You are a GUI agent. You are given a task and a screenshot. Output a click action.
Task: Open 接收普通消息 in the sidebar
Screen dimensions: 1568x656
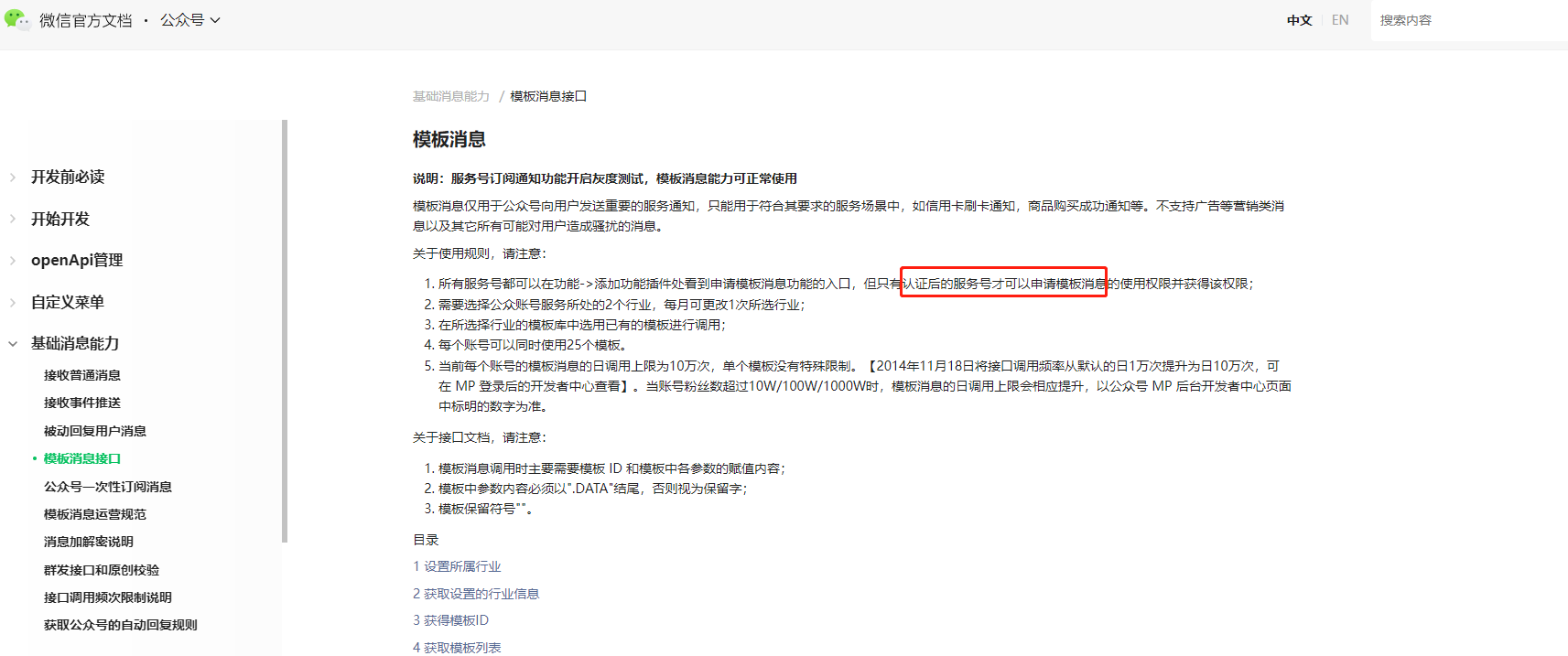coord(82,375)
